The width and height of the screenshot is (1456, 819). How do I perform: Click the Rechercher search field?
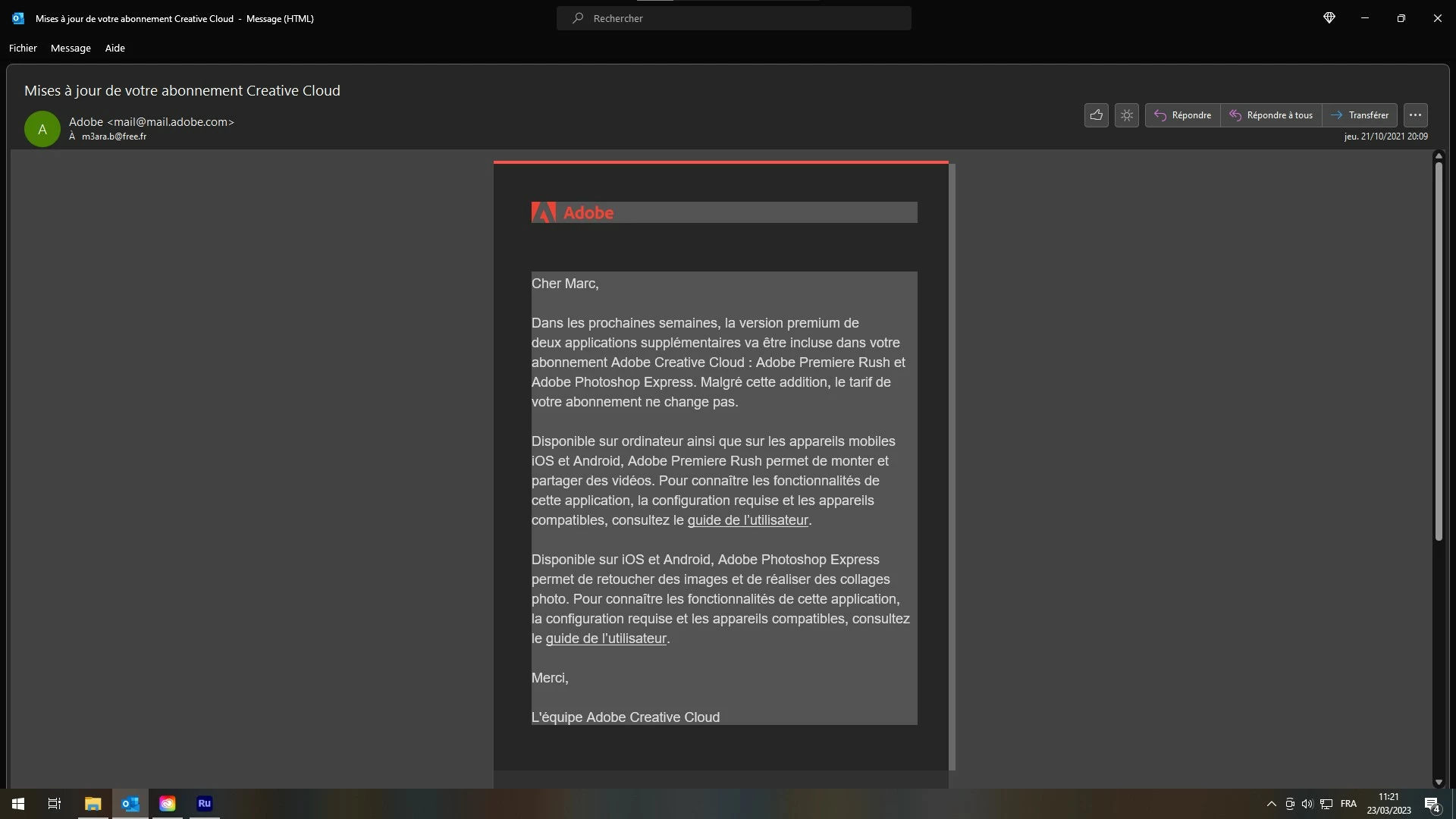(x=733, y=18)
